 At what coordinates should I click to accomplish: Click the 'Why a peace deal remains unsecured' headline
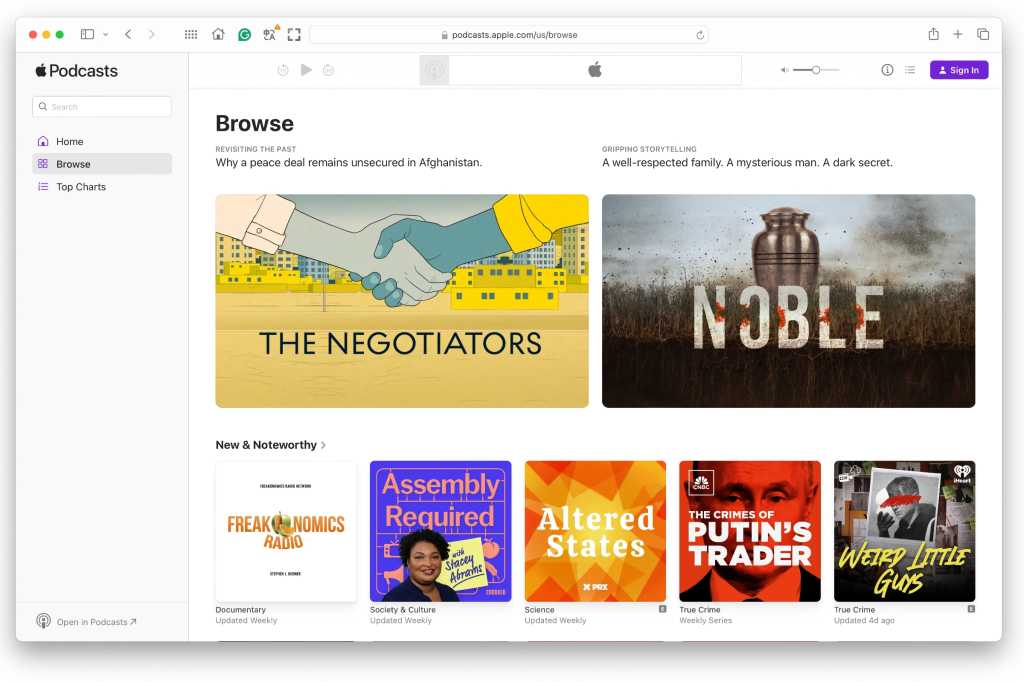click(x=349, y=163)
